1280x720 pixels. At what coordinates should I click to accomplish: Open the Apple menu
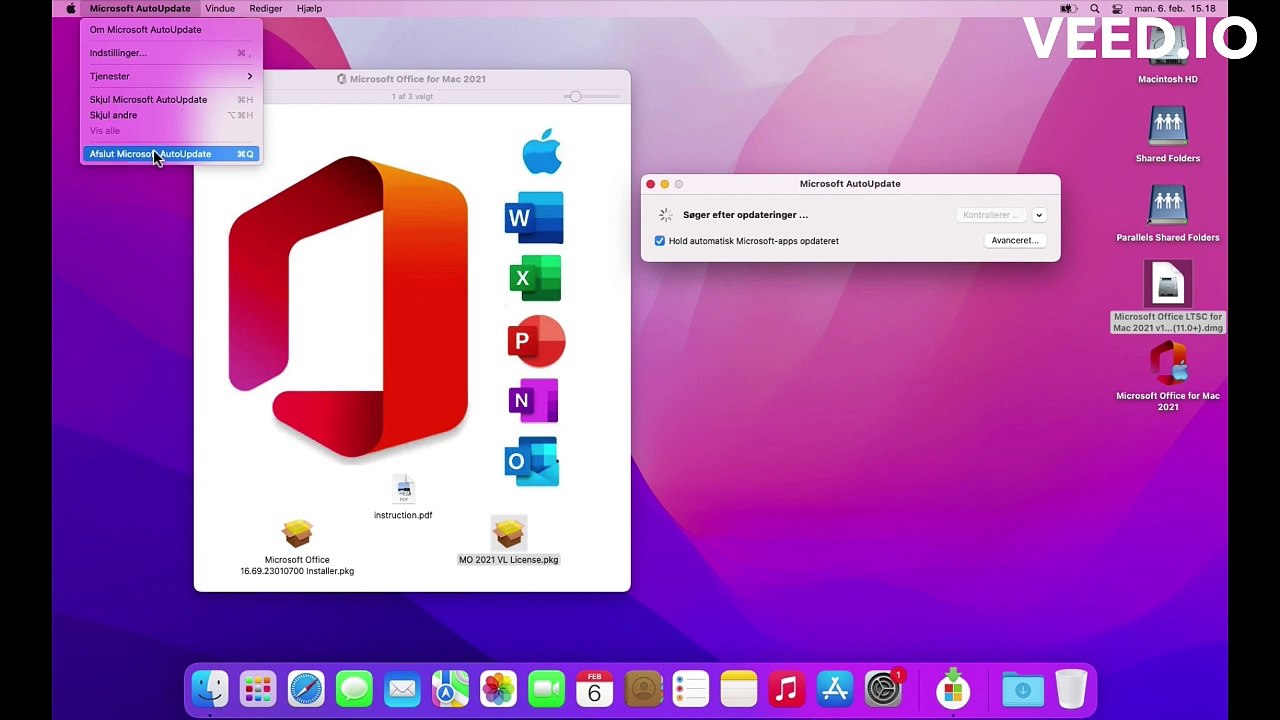click(71, 9)
